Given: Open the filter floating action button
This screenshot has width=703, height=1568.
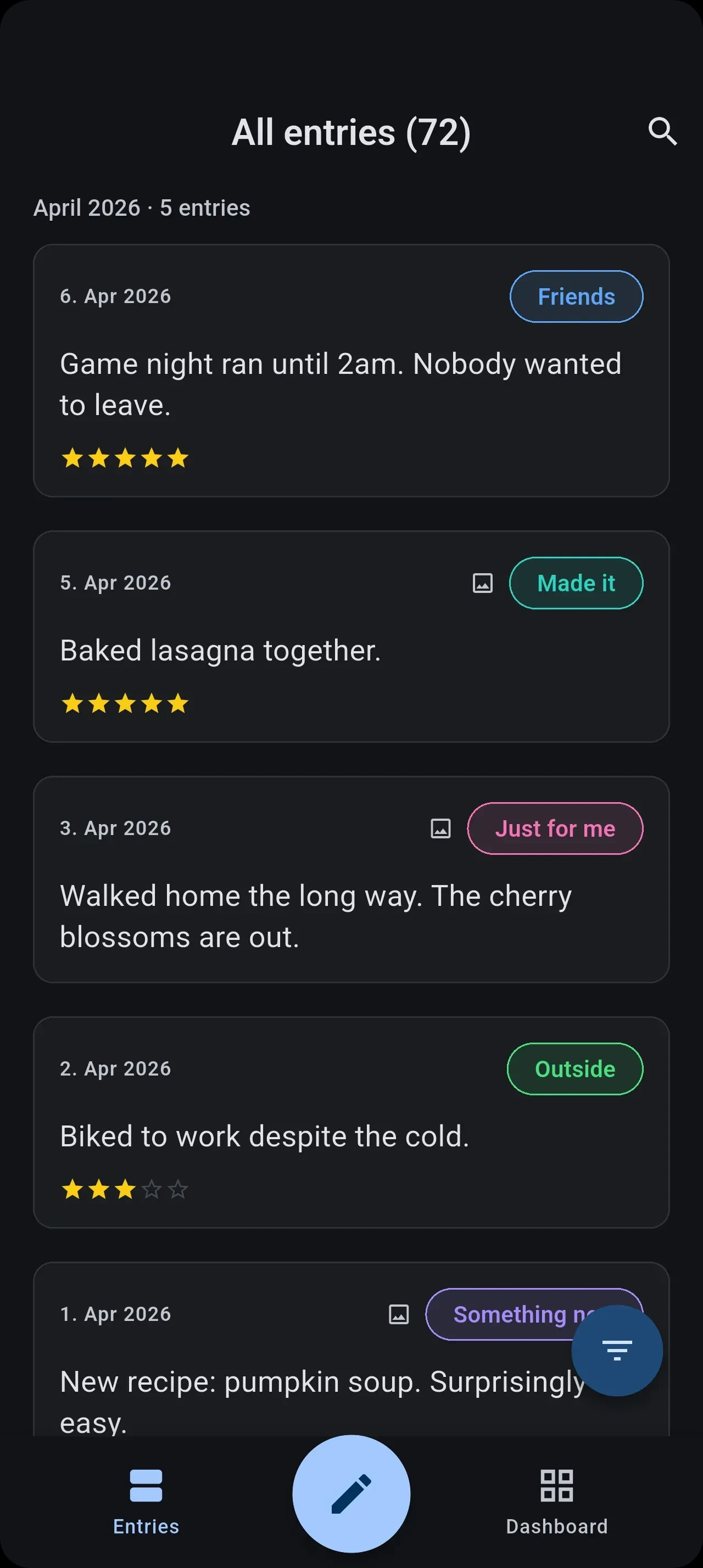Looking at the screenshot, I should 617,1350.
